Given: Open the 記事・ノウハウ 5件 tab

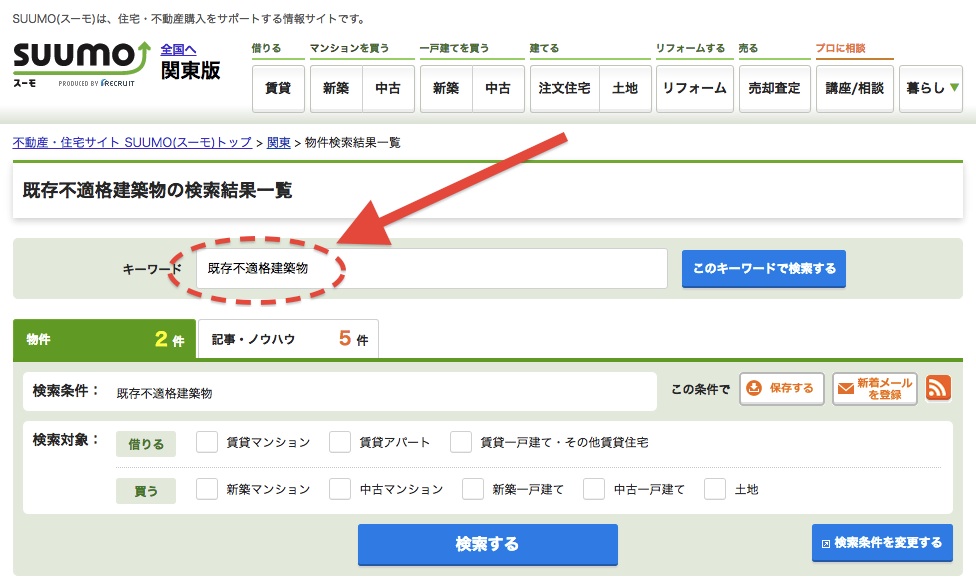Looking at the screenshot, I should [x=288, y=339].
